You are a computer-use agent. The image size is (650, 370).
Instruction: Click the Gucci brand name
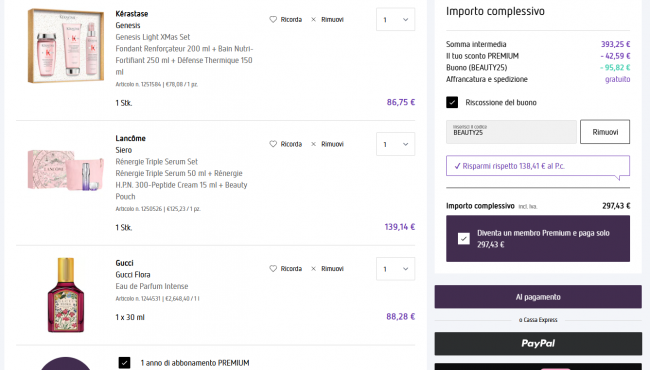pos(124,263)
